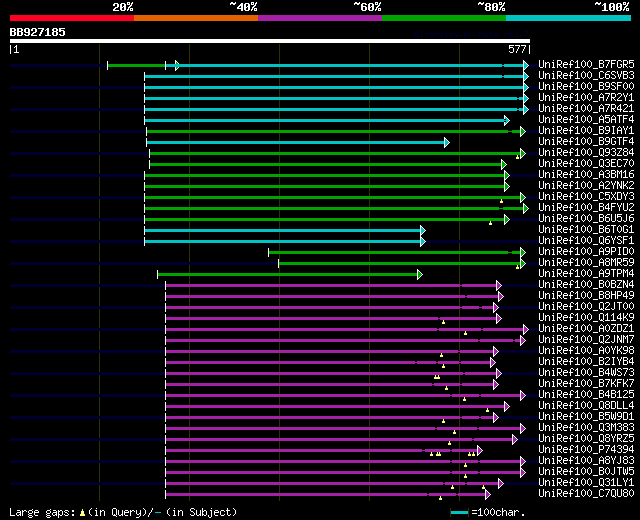Choose the UniRef100_Q114K9 label

pos(586,318)
